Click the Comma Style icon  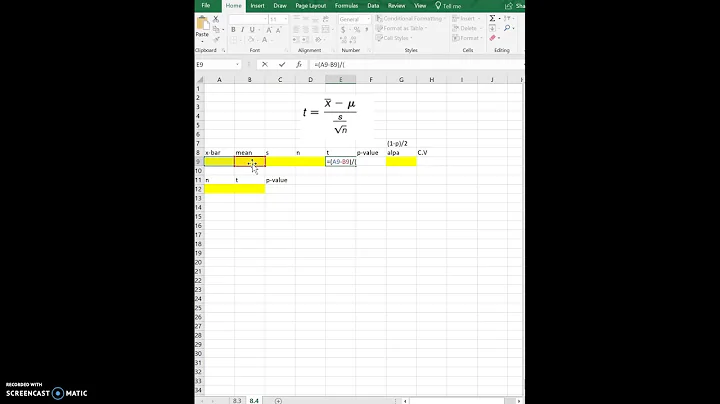[366, 29]
